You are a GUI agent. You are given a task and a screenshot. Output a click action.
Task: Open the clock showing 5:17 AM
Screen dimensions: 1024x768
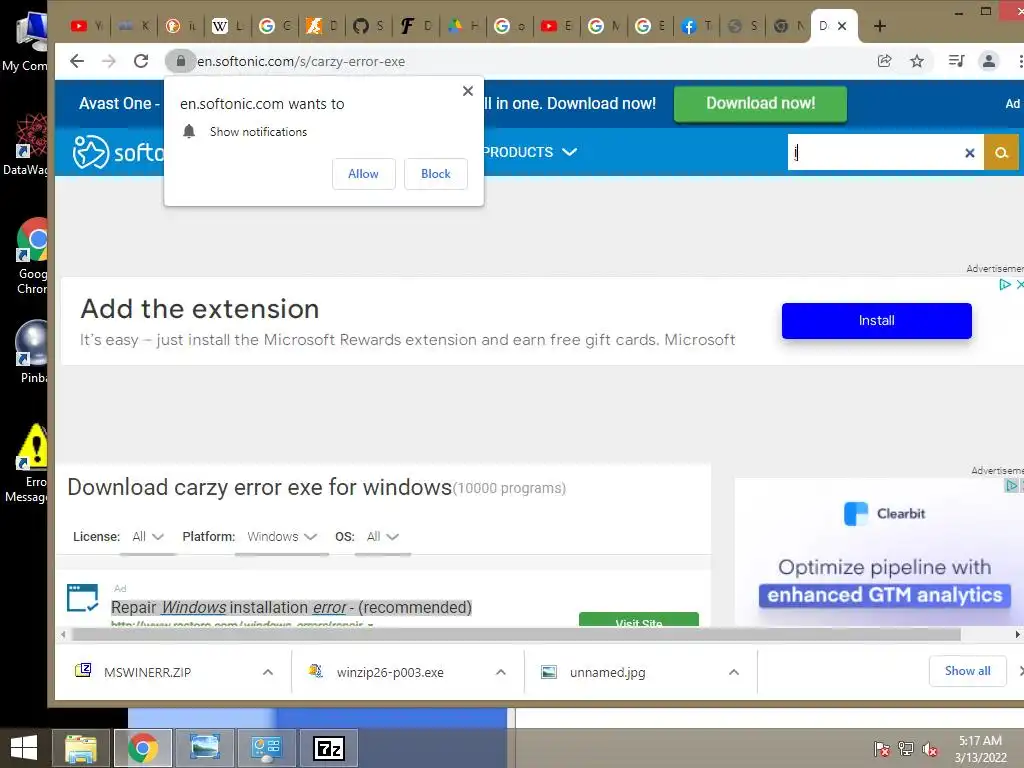980,749
